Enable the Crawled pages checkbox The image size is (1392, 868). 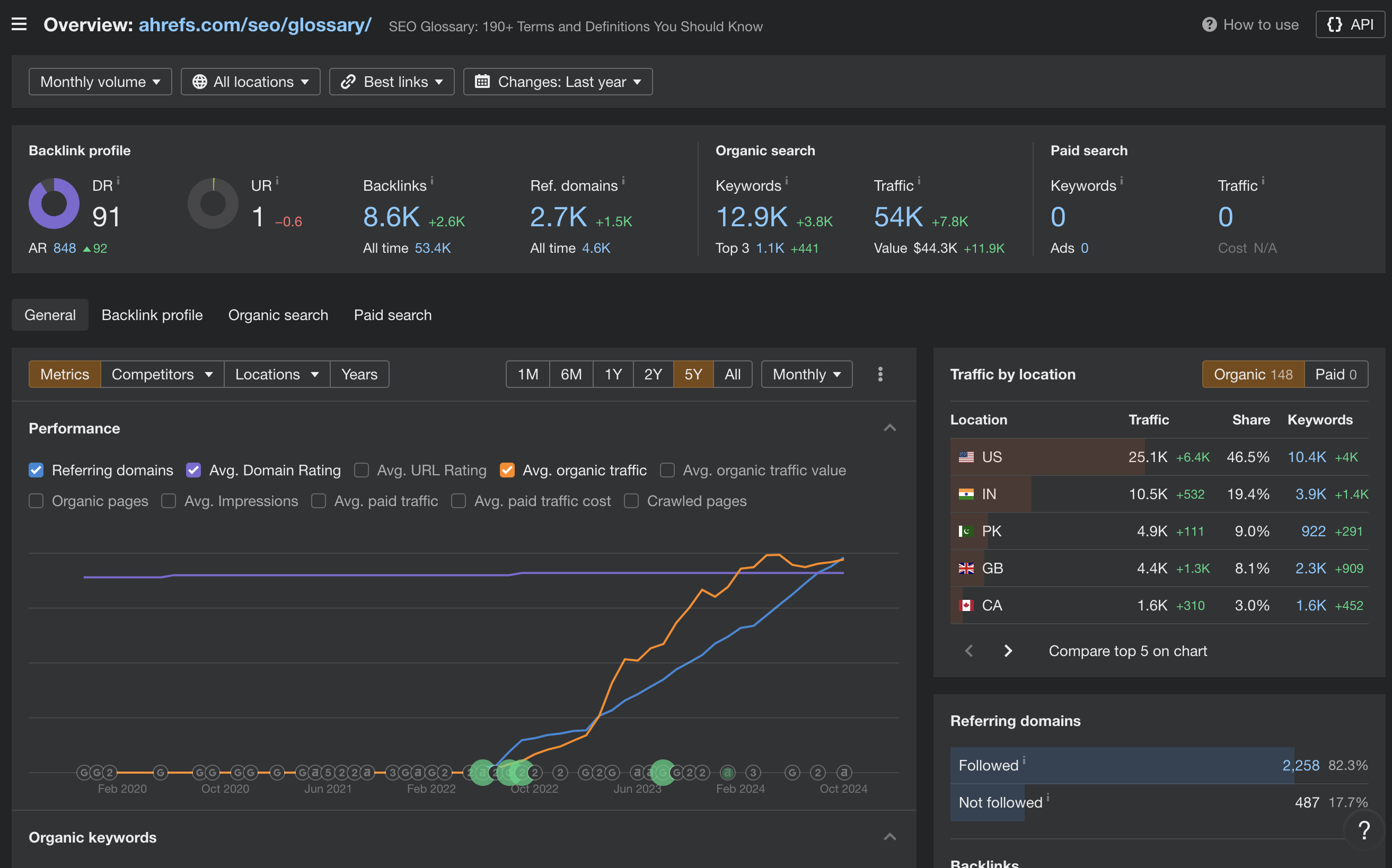[631, 501]
